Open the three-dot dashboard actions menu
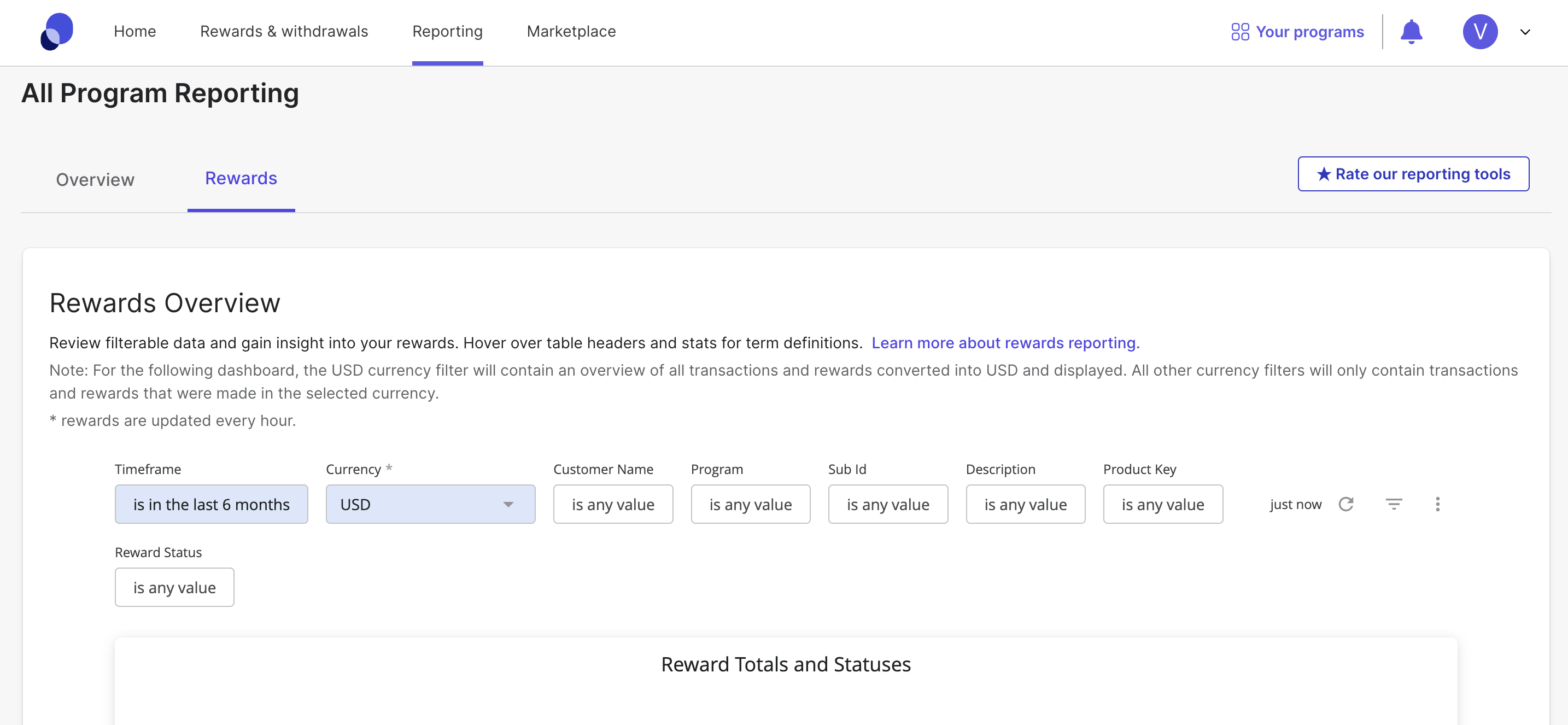 click(1437, 504)
